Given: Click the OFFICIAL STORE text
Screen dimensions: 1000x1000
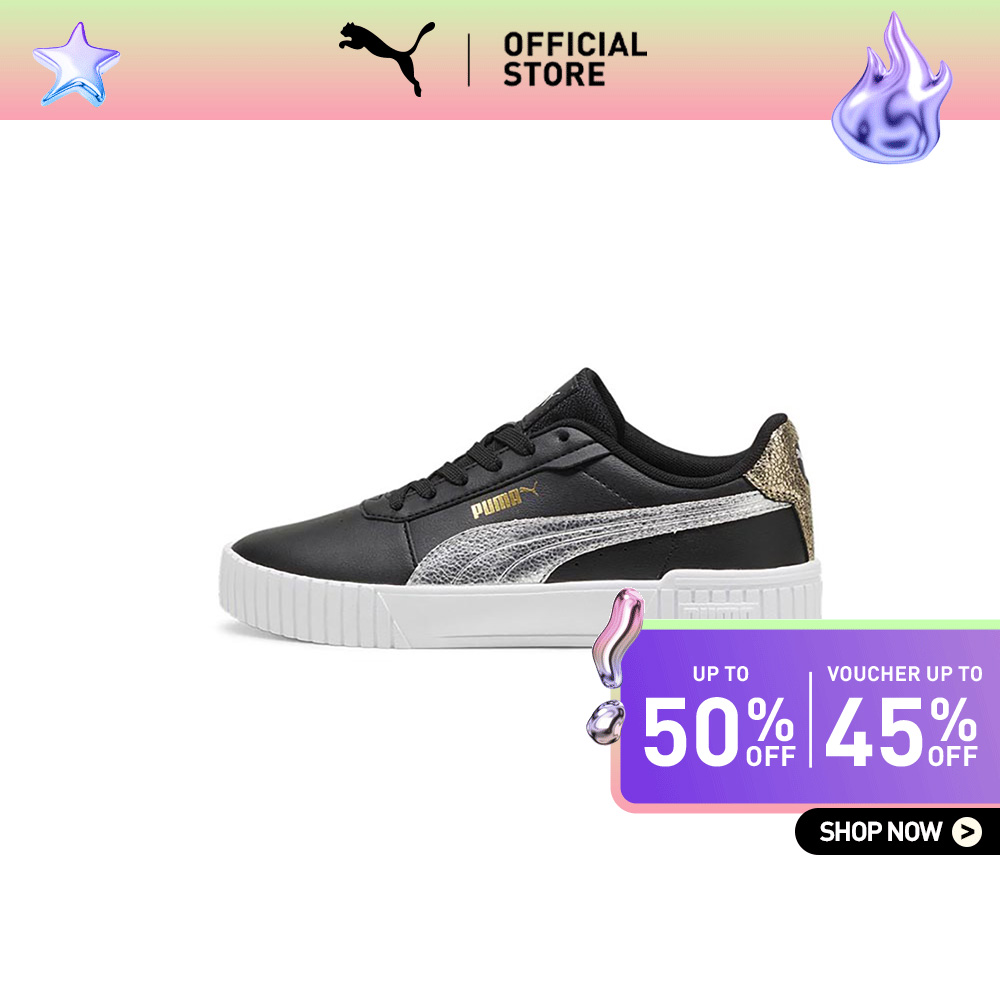Looking at the screenshot, I should [575, 60].
